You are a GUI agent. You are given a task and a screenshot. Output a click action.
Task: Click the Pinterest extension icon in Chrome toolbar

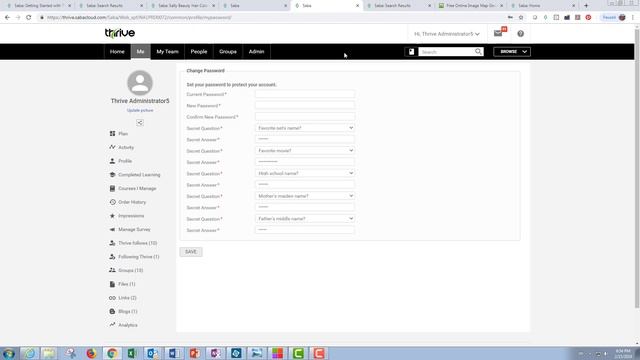(588, 18)
